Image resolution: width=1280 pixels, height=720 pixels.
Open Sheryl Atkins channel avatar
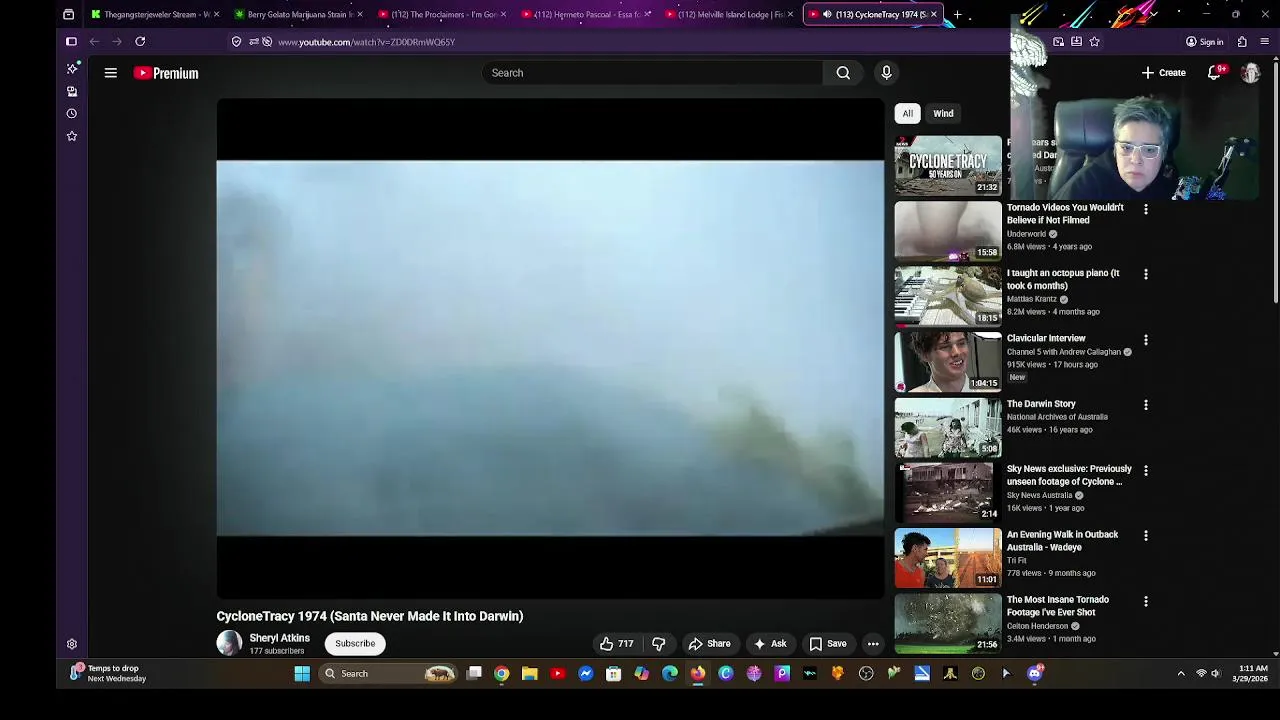coord(229,643)
